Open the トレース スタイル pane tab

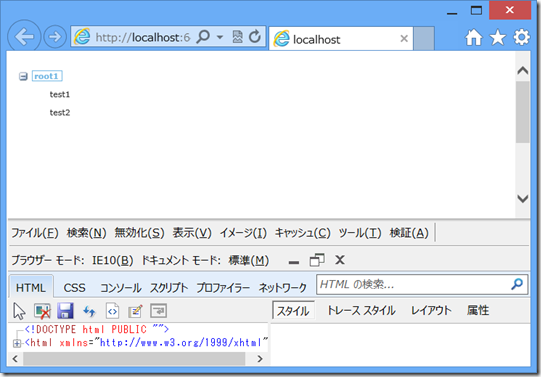361,310
